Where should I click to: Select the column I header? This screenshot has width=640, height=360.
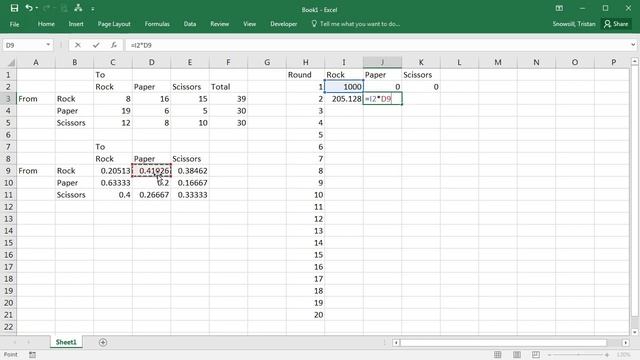(x=344, y=62)
